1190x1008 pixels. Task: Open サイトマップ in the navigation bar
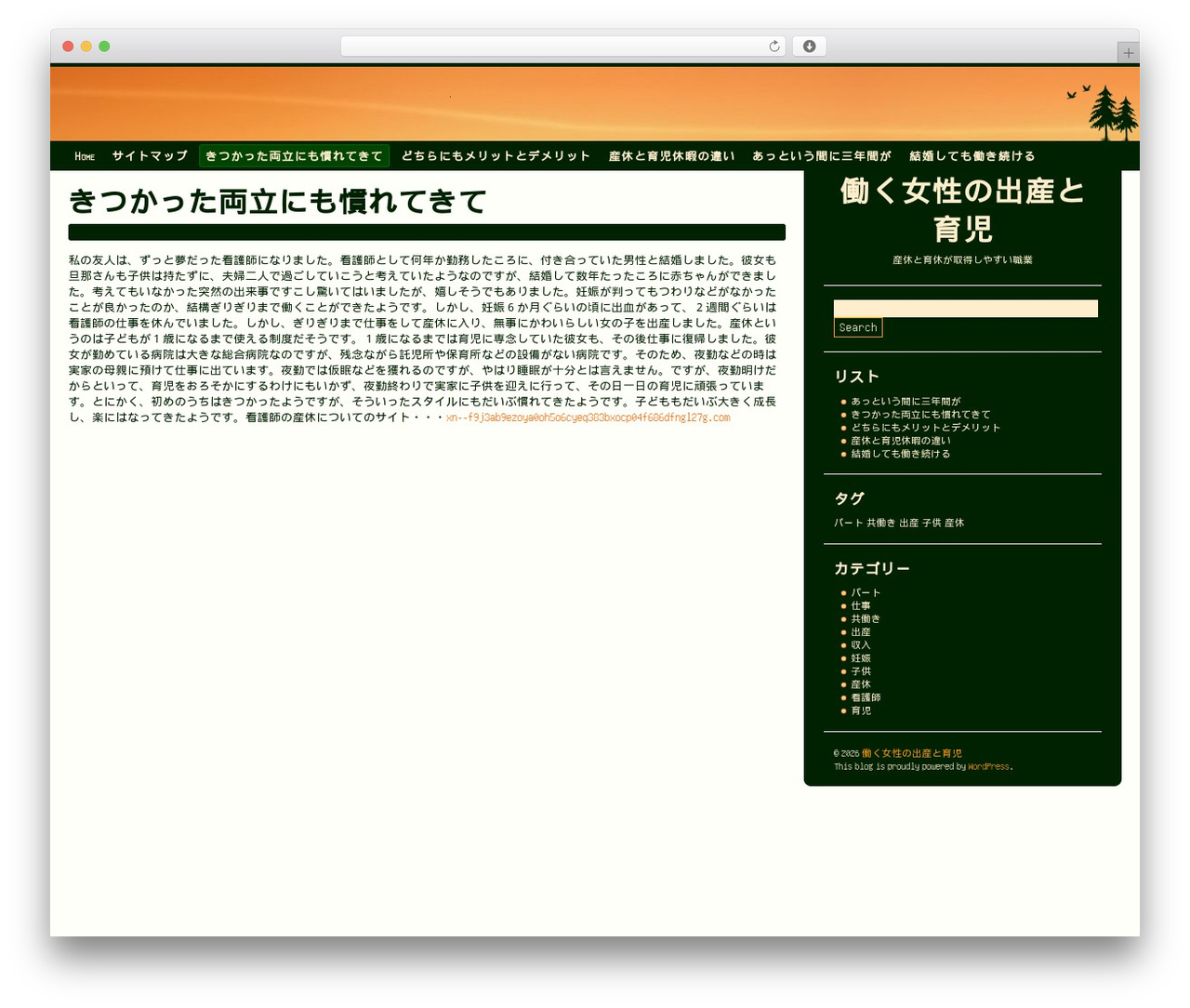coord(150,156)
